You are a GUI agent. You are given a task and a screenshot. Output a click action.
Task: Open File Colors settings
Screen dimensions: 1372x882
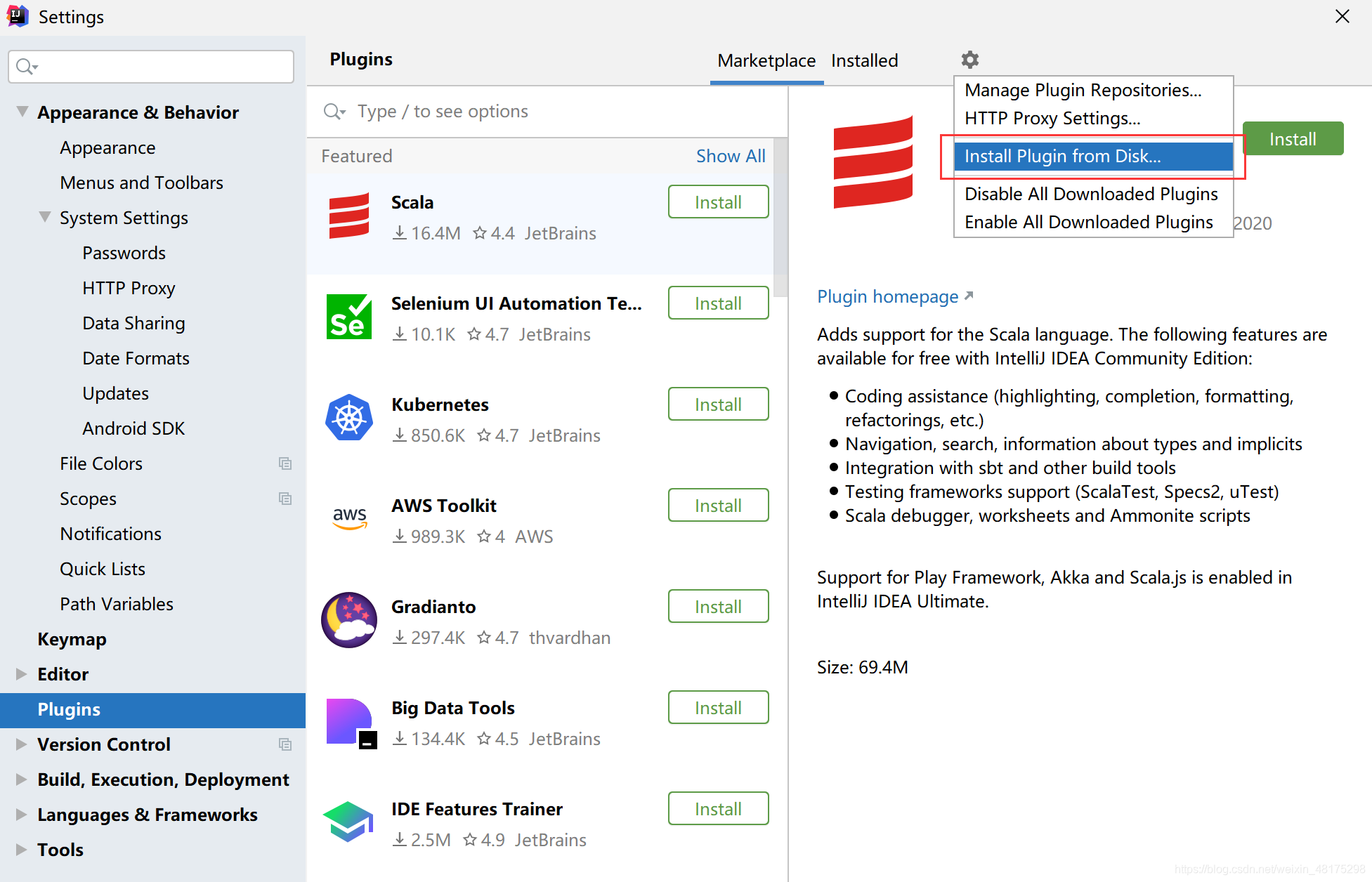[x=101, y=463]
